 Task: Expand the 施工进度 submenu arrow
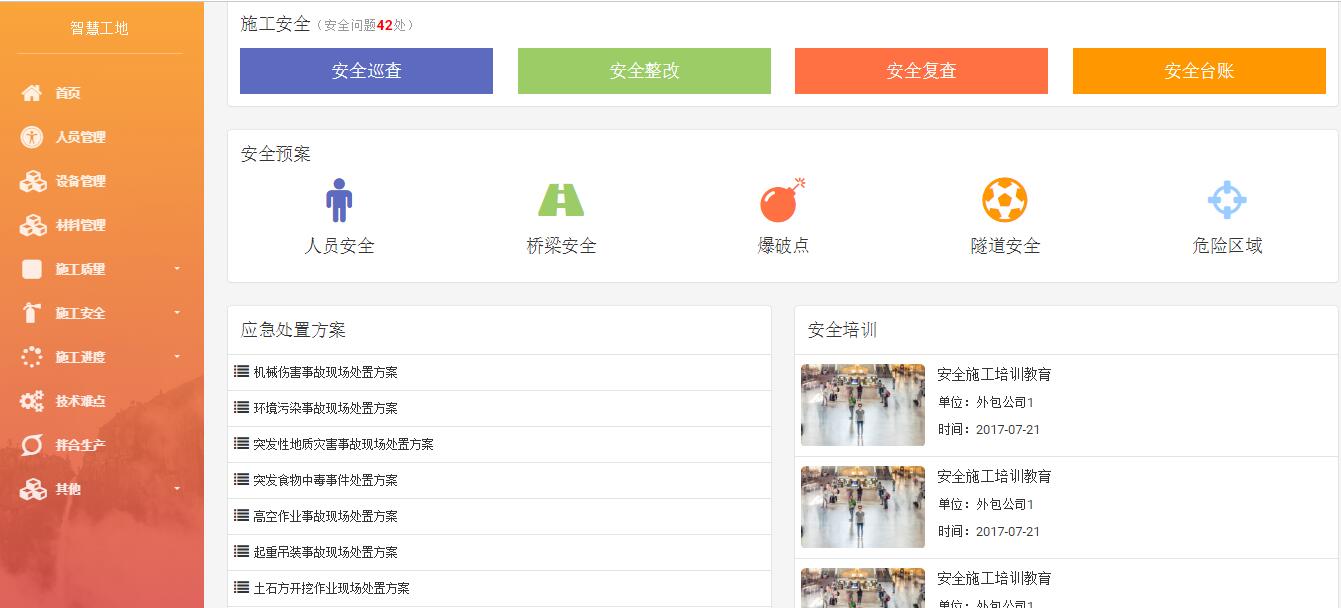tap(177, 357)
